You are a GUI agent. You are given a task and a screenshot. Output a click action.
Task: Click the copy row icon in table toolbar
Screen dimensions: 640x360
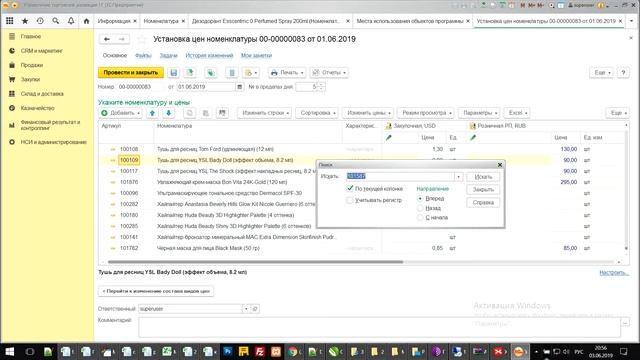(x=190, y=113)
